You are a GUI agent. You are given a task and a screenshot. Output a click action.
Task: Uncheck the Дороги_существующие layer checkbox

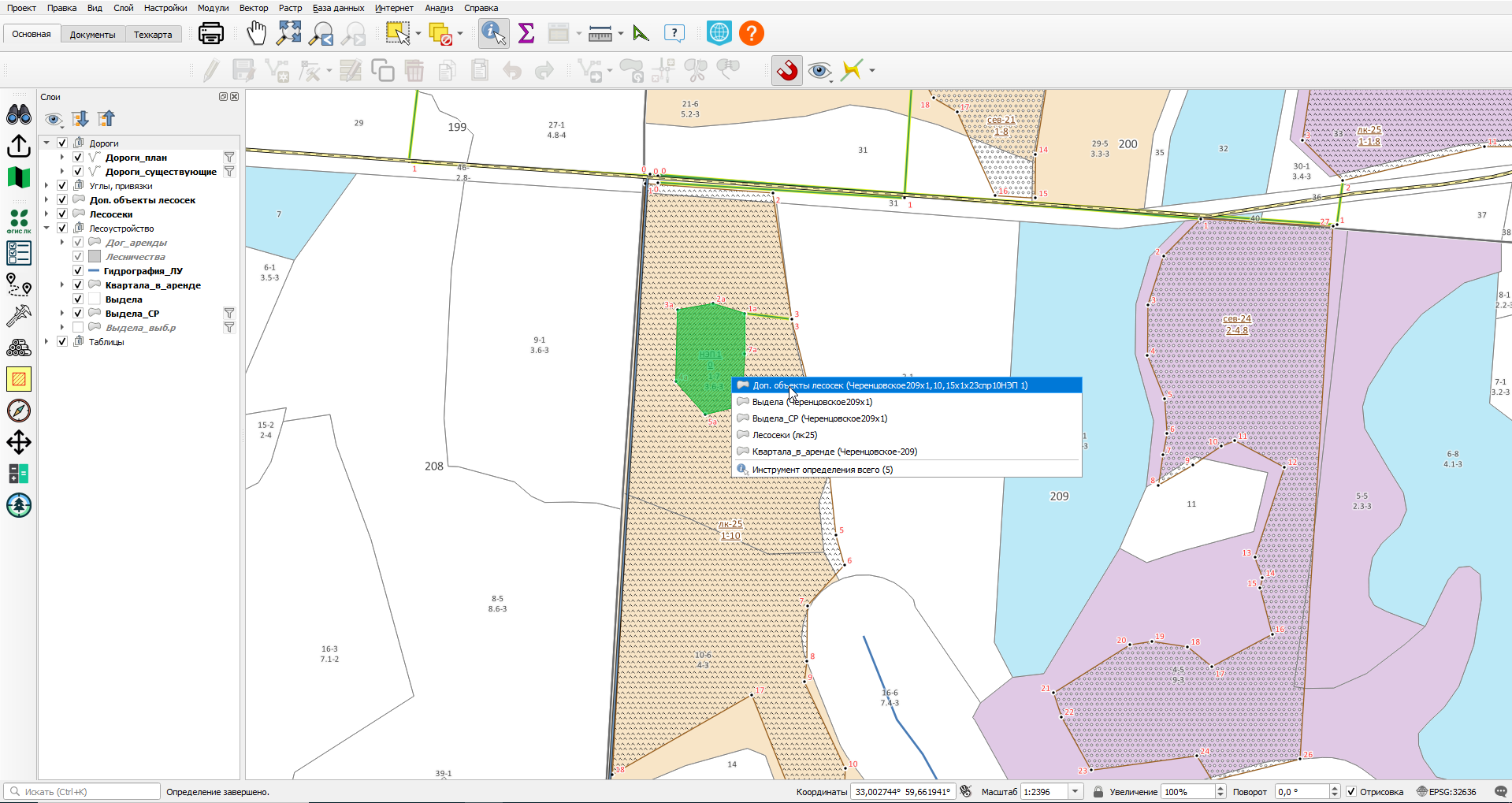click(78, 172)
